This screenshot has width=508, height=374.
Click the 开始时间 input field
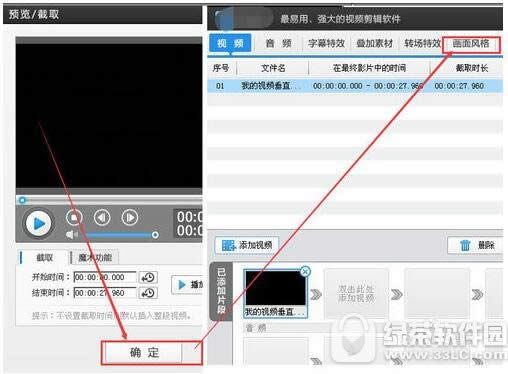(x=105, y=277)
